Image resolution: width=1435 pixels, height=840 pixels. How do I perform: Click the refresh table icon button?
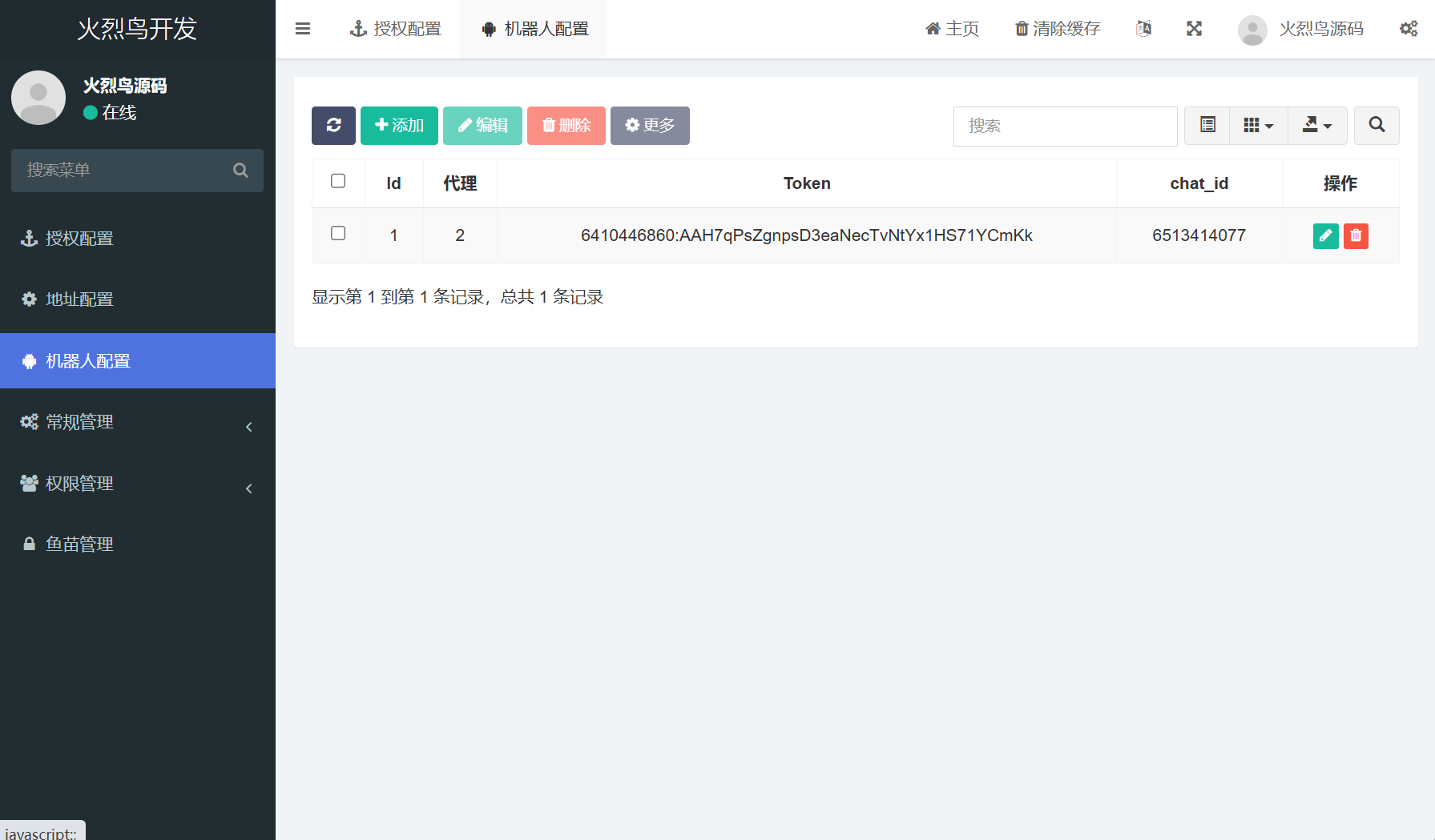(333, 126)
